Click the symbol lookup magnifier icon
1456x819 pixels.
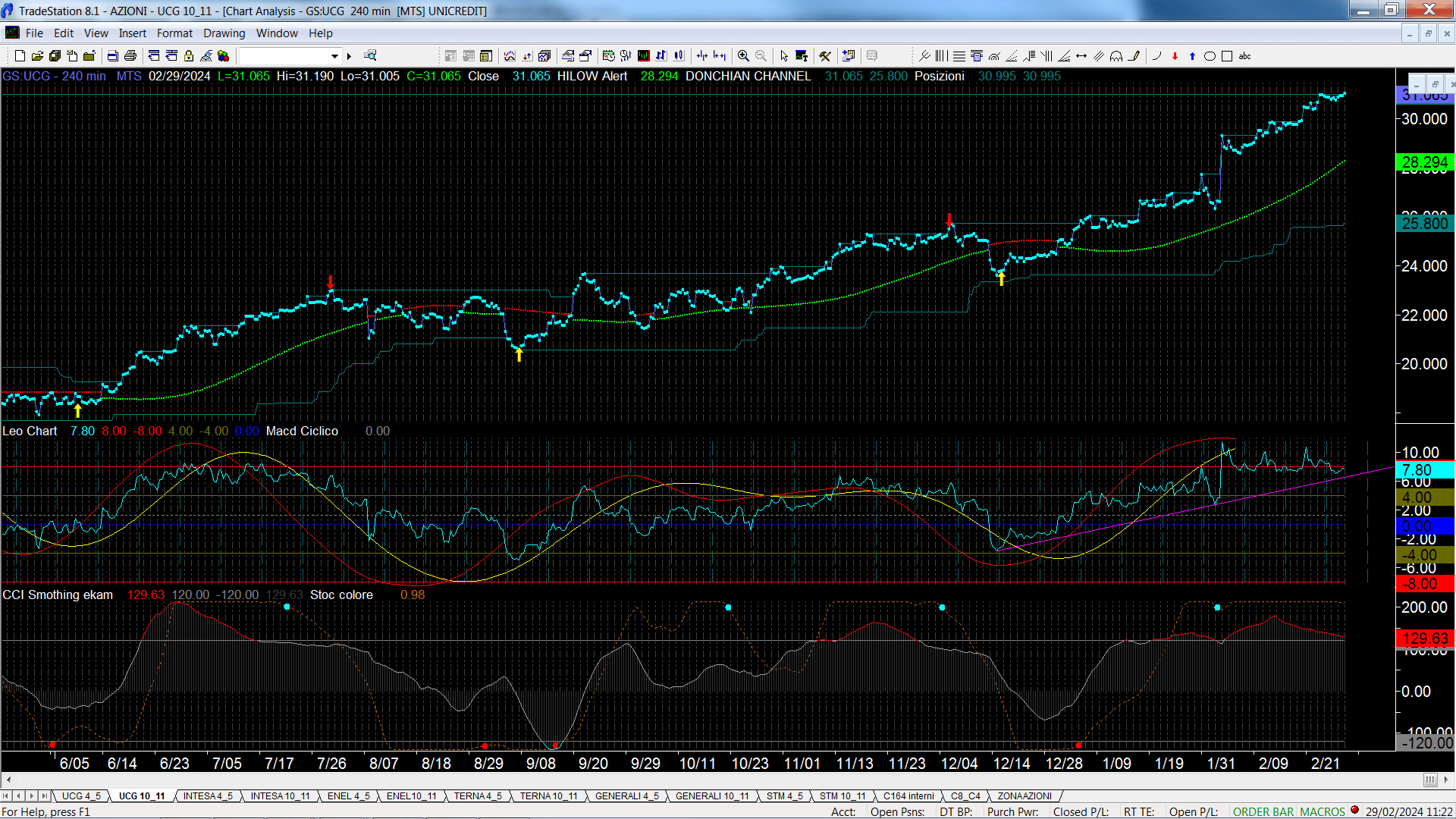(370, 55)
